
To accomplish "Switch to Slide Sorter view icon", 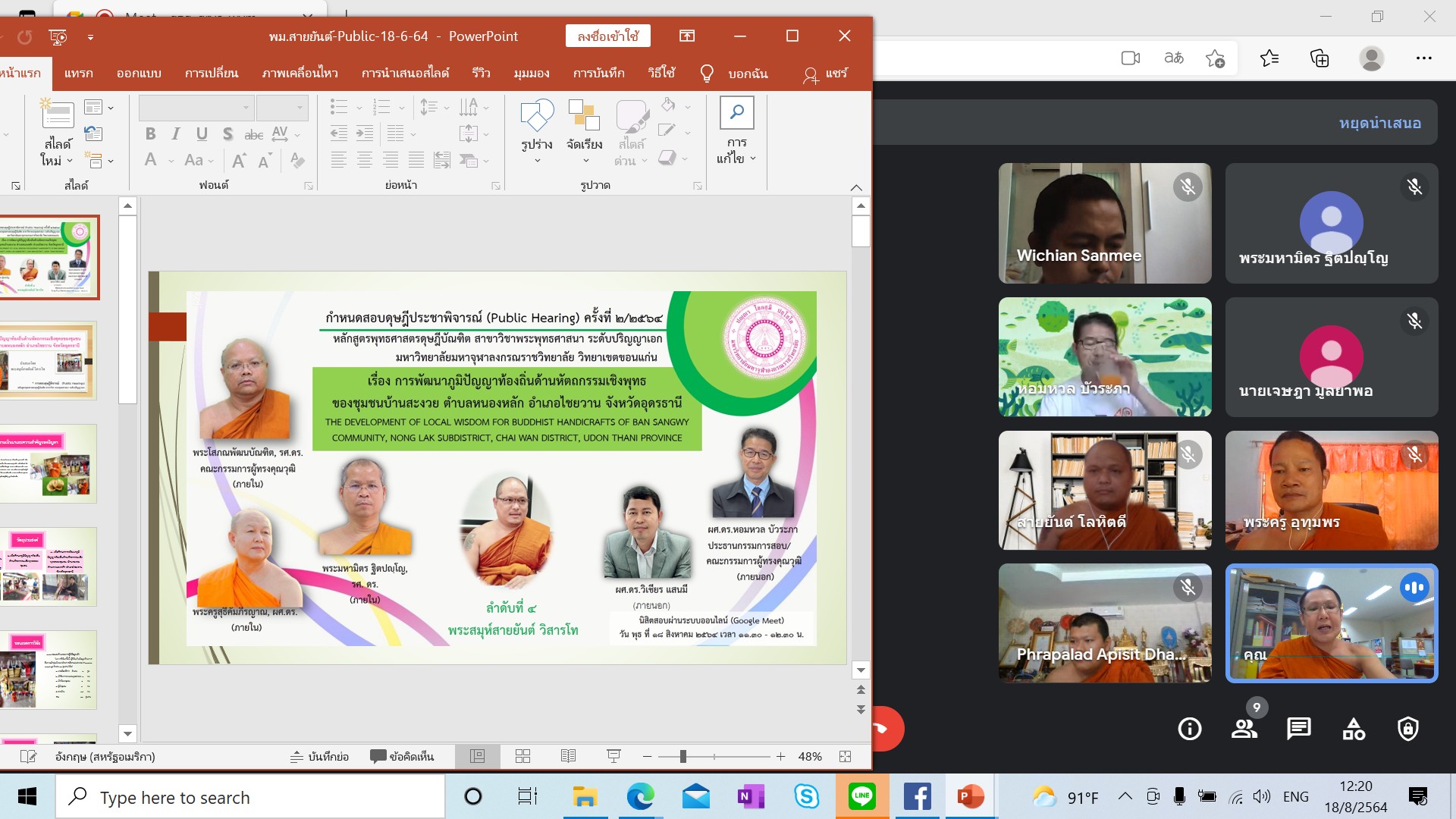I will (x=522, y=756).
